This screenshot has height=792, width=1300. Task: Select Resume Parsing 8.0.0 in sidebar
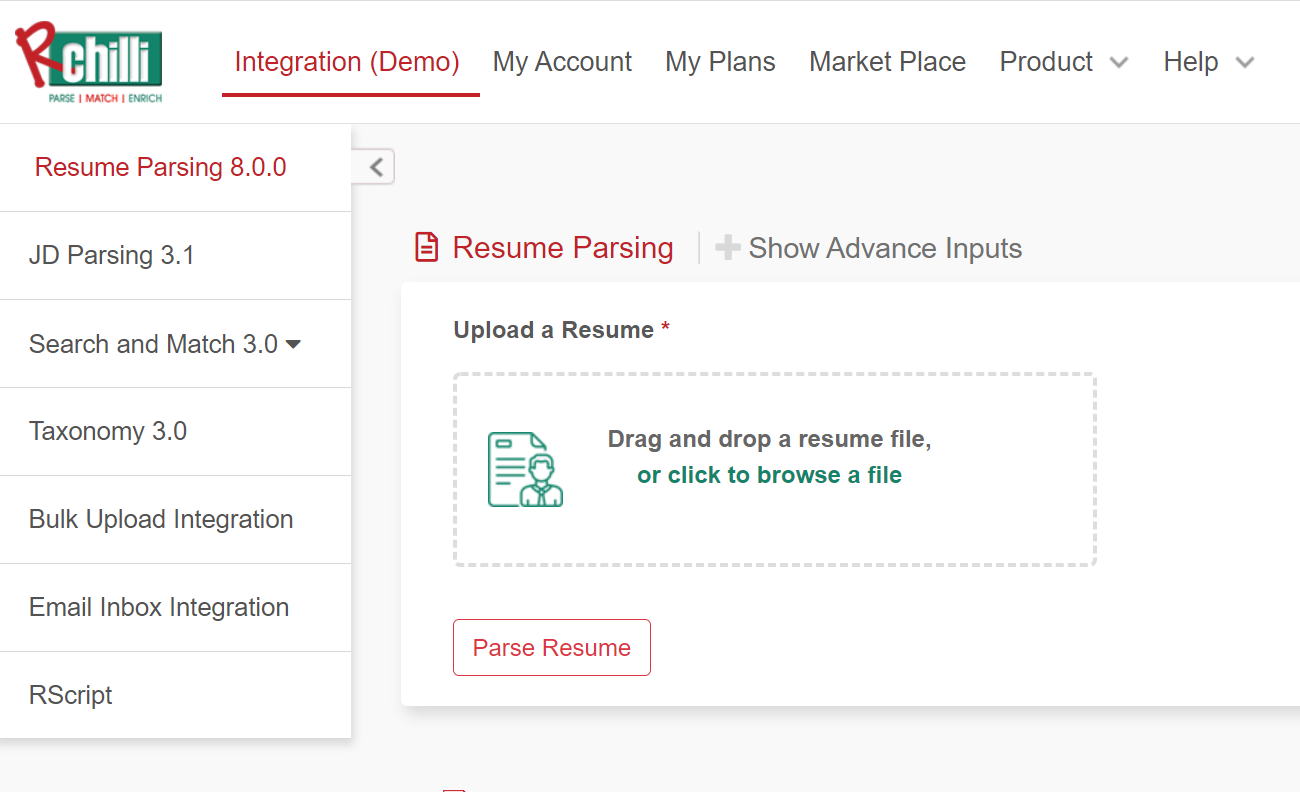click(x=176, y=167)
